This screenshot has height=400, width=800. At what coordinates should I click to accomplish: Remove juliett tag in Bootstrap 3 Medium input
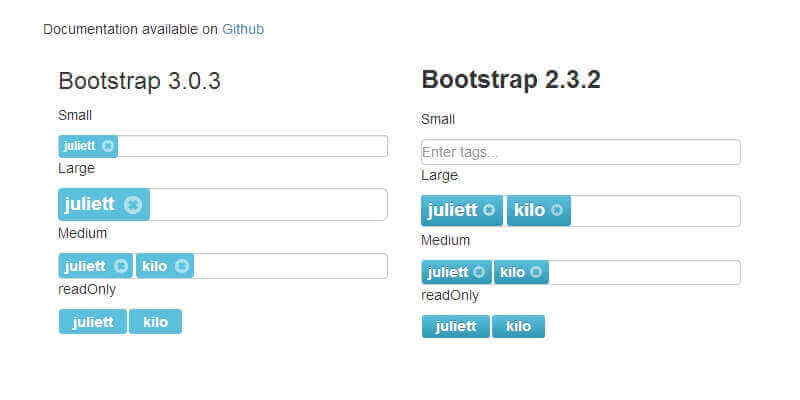[x=121, y=266]
